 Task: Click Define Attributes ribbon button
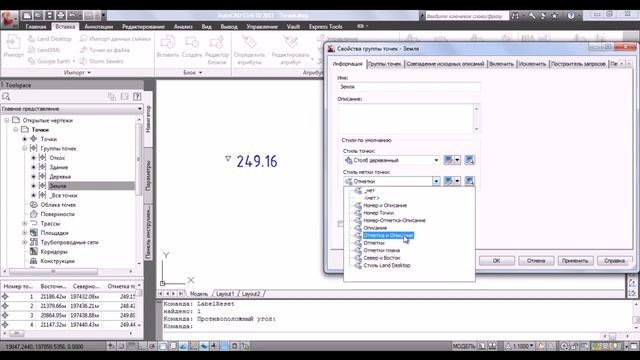pyautogui.click(x=249, y=49)
